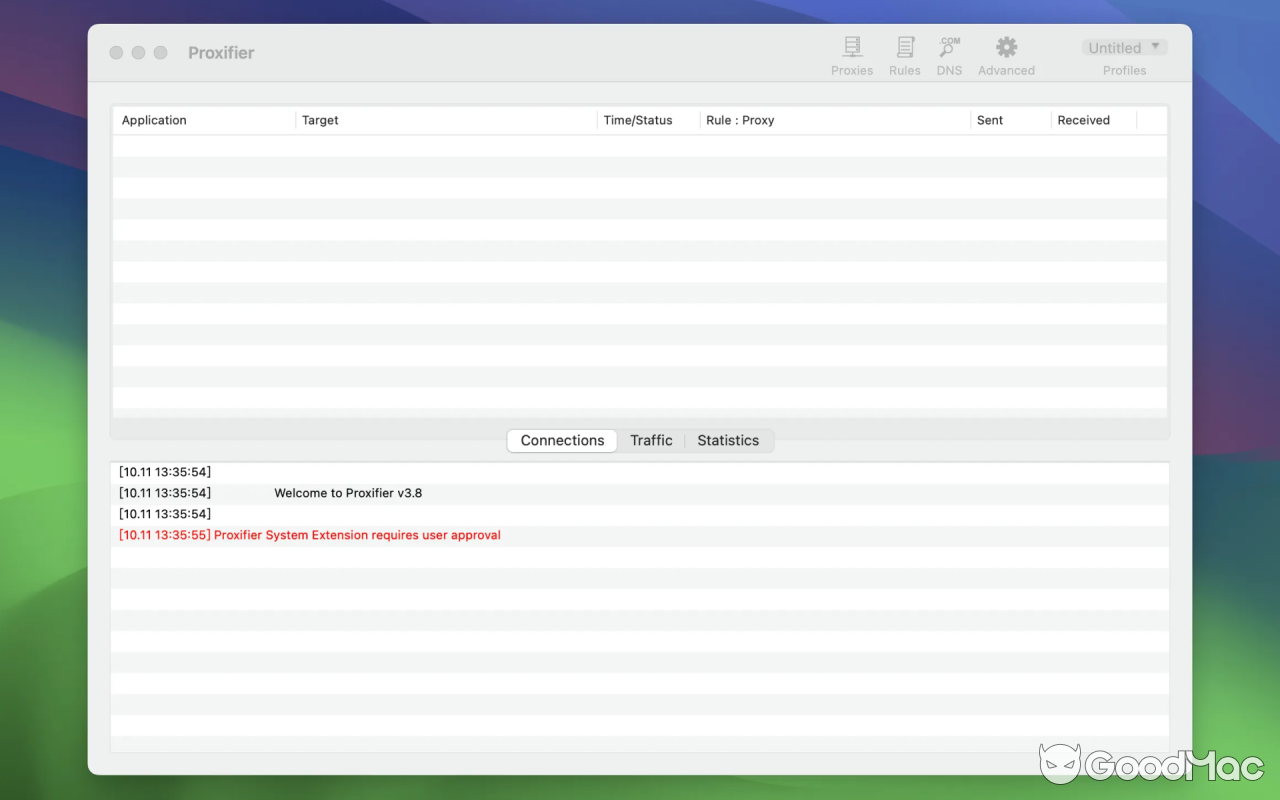Sort by the Sent column header
The width and height of the screenshot is (1280, 800).
989,120
